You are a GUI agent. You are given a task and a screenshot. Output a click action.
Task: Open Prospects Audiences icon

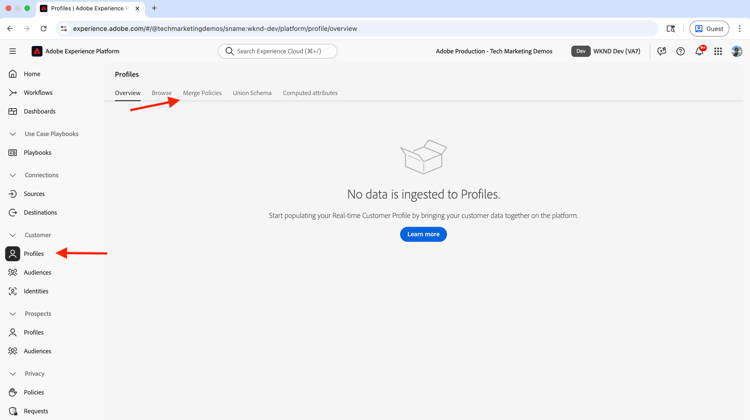pyautogui.click(x=13, y=351)
